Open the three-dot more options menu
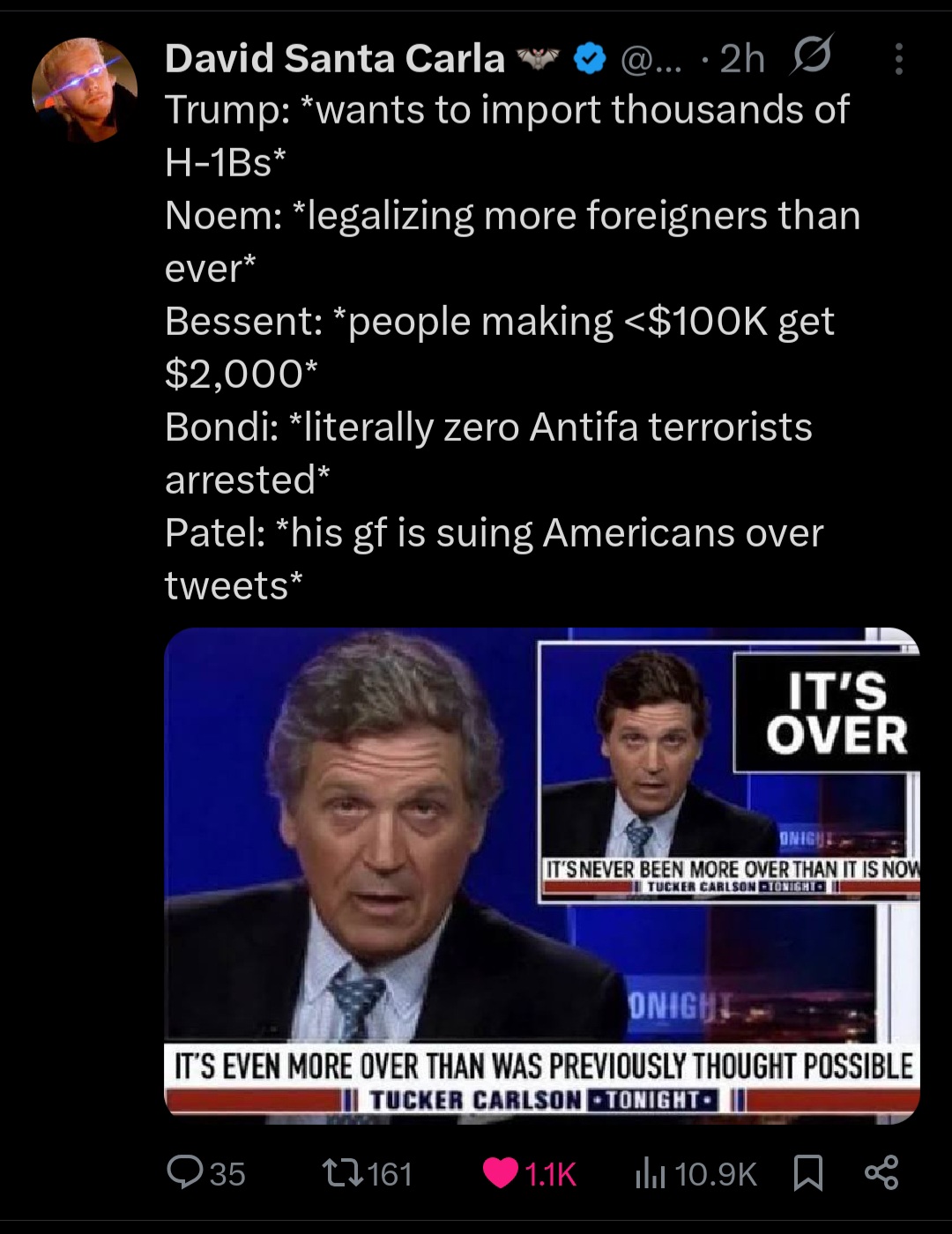Viewport: 952px width, 1234px height. click(898, 59)
